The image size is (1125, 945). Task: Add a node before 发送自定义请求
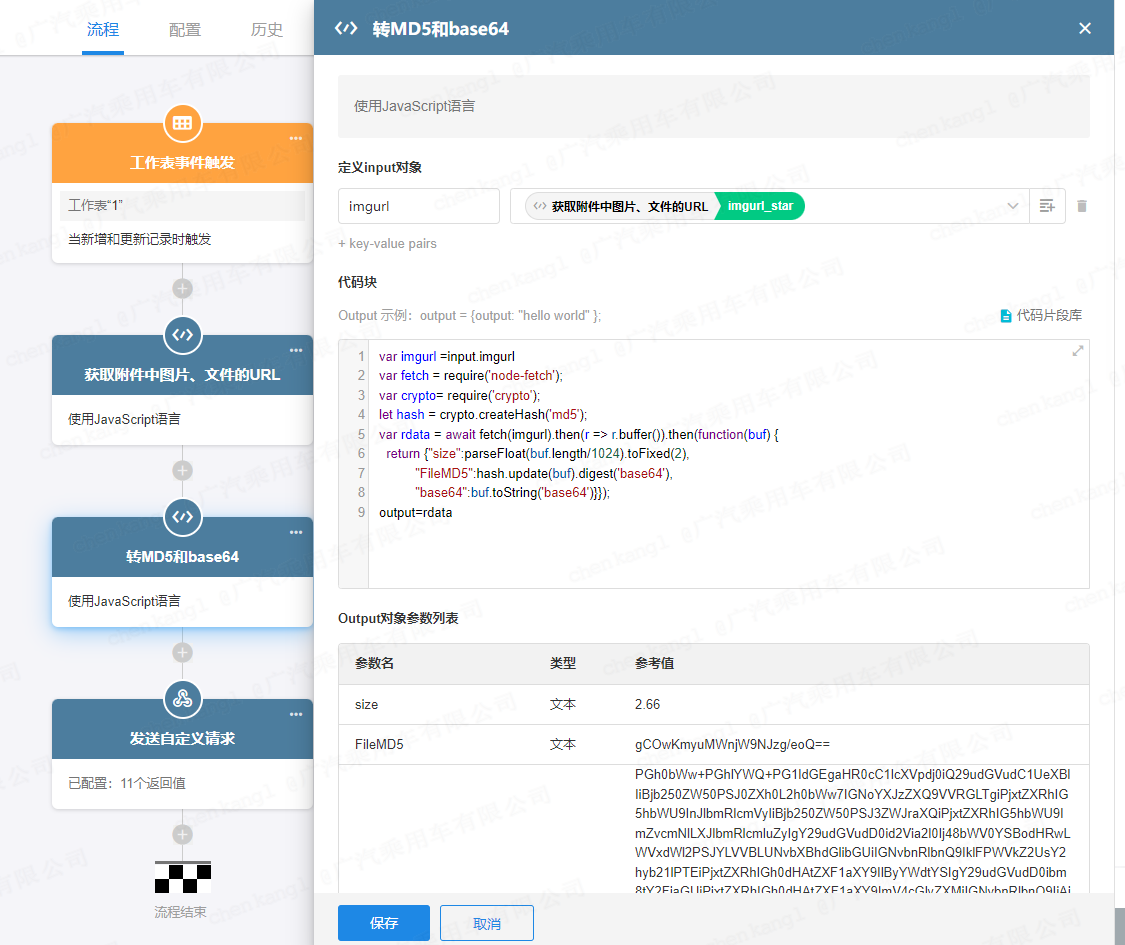[182, 652]
